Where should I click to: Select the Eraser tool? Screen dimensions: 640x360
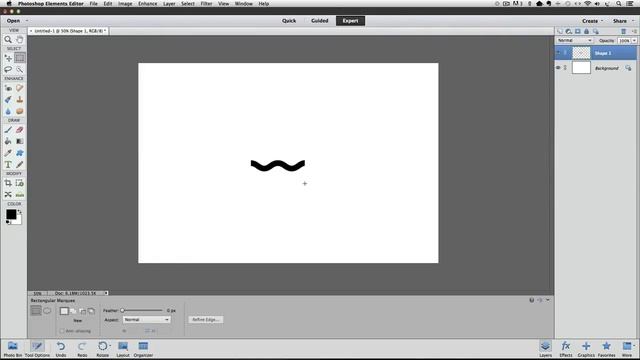(20, 130)
